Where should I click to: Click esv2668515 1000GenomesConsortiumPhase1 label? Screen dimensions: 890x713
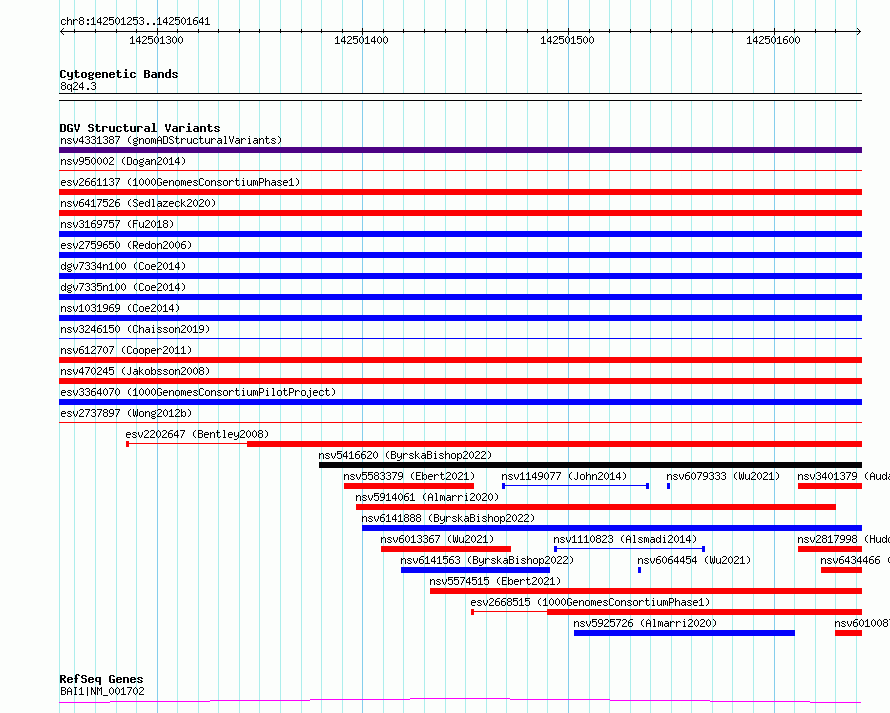pyautogui.click(x=590, y=602)
